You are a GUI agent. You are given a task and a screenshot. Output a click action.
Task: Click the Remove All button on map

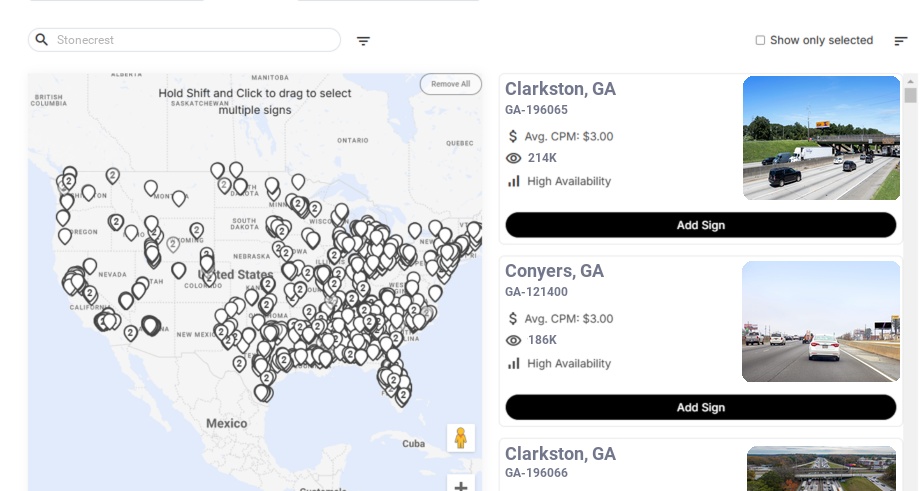pyautogui.click(x=450, y=84)
